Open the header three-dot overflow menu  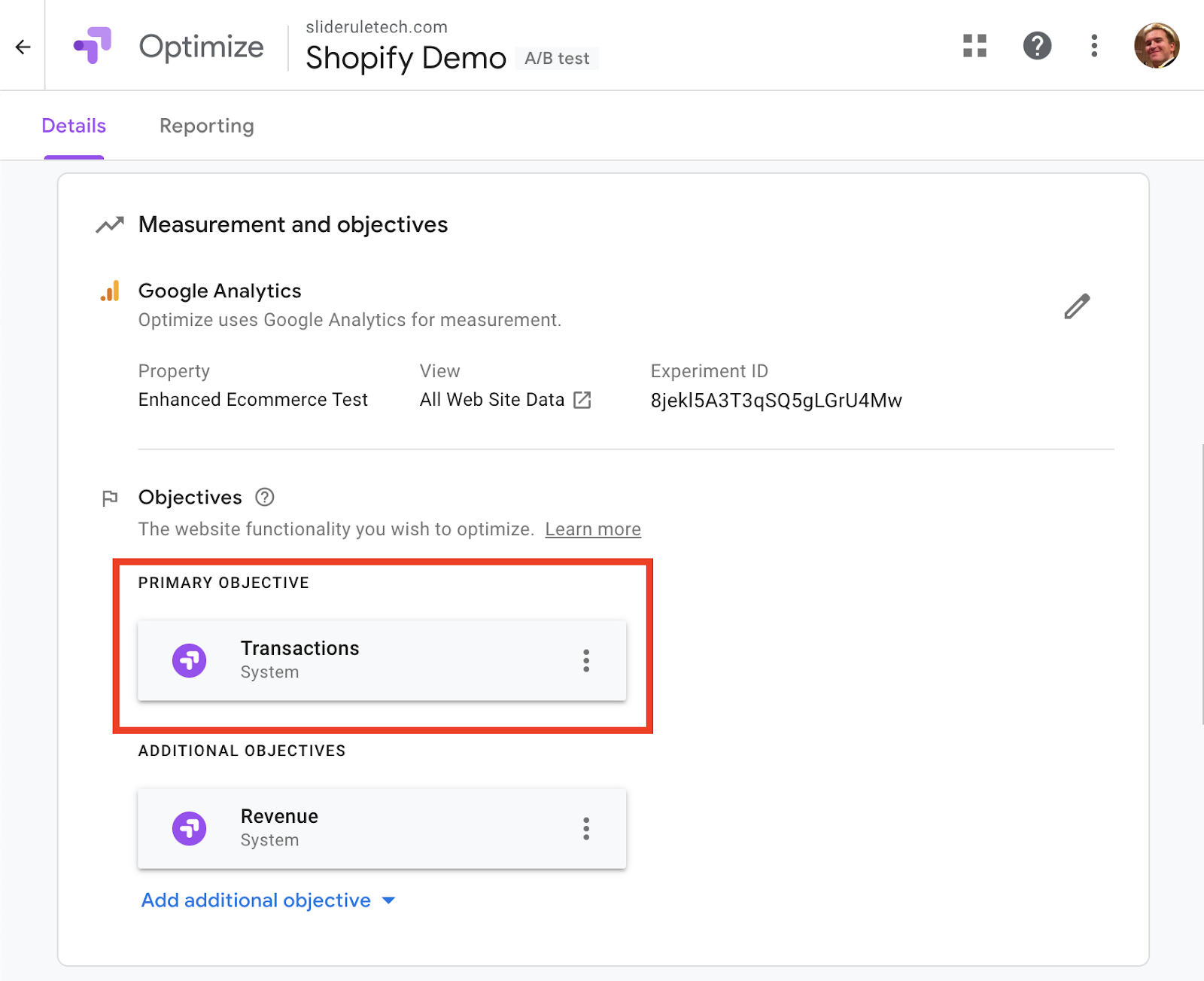click(1094, 46)
